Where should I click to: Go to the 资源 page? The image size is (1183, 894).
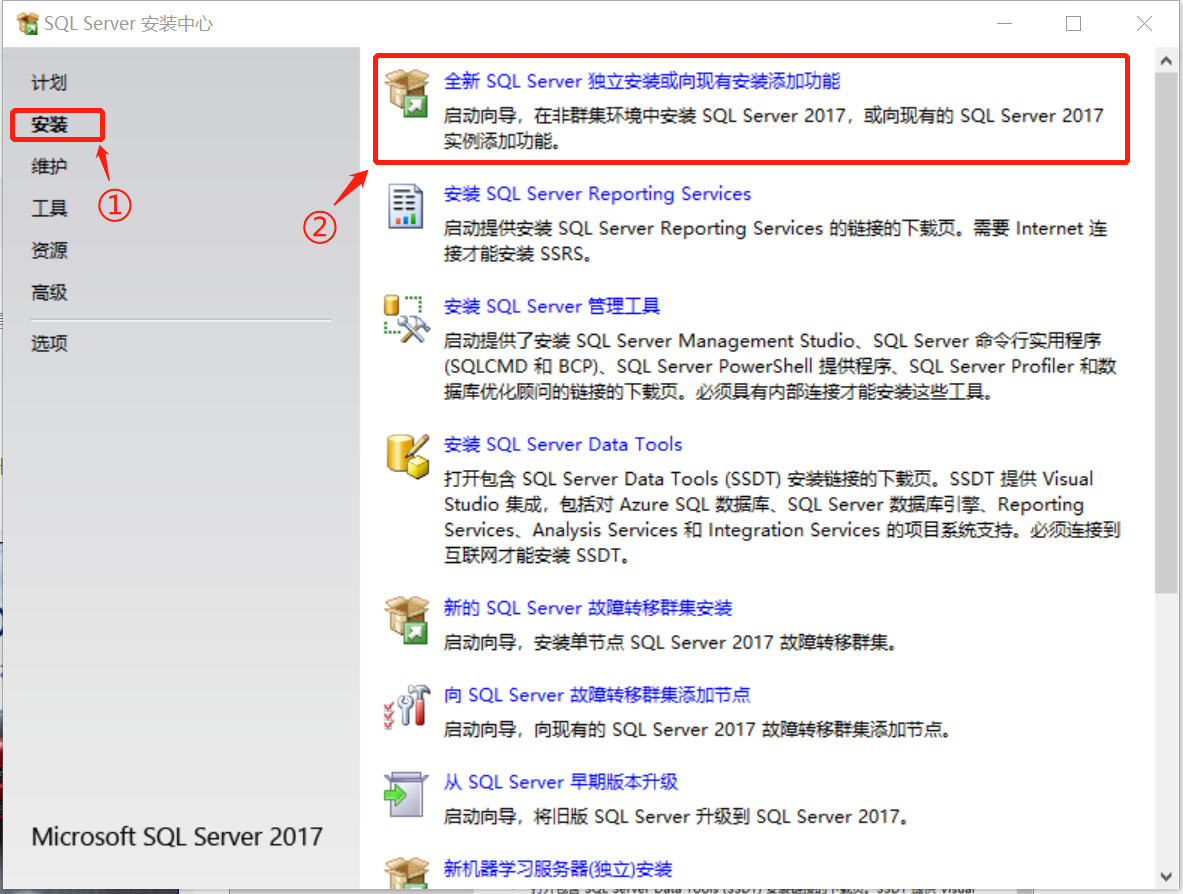[49, 250]
